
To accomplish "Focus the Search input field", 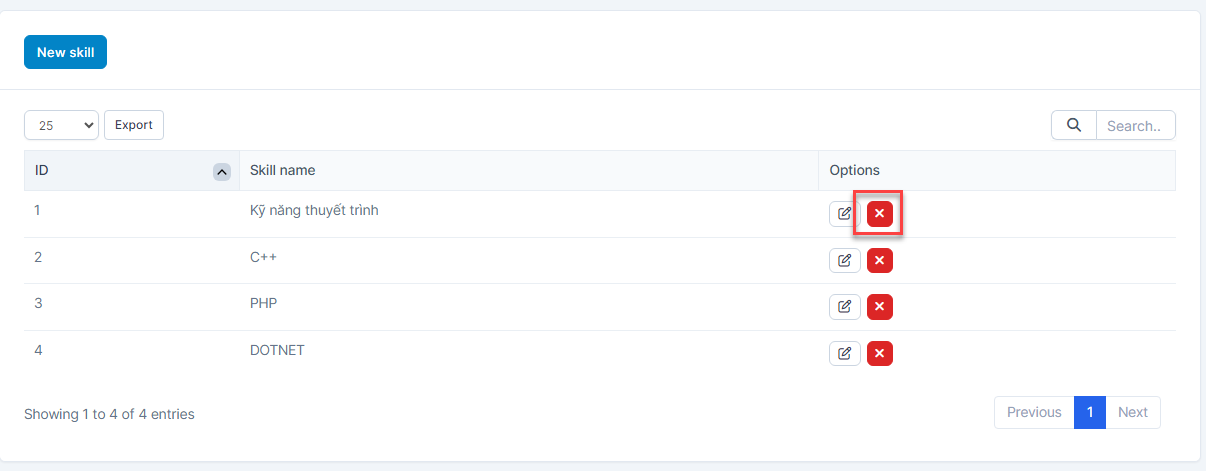I will pyautogui.click(x=1135, y=126).
